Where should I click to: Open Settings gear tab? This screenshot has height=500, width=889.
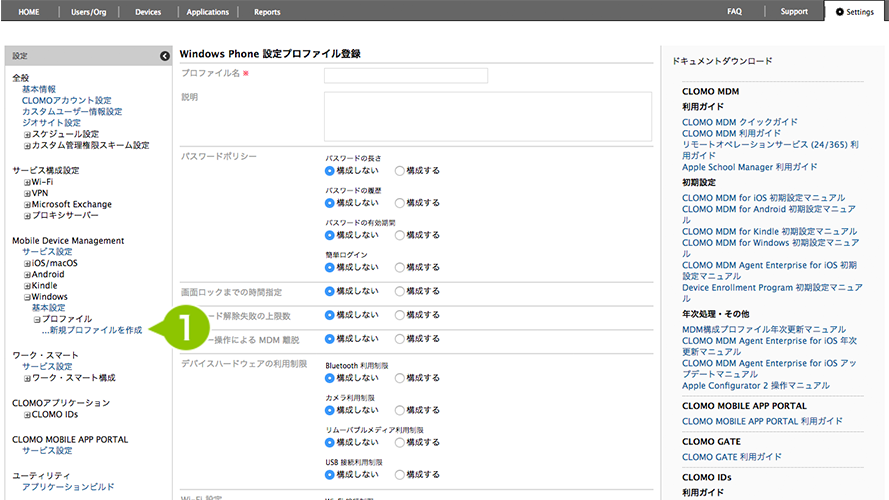pyautogui.click(x=854, y=12)
